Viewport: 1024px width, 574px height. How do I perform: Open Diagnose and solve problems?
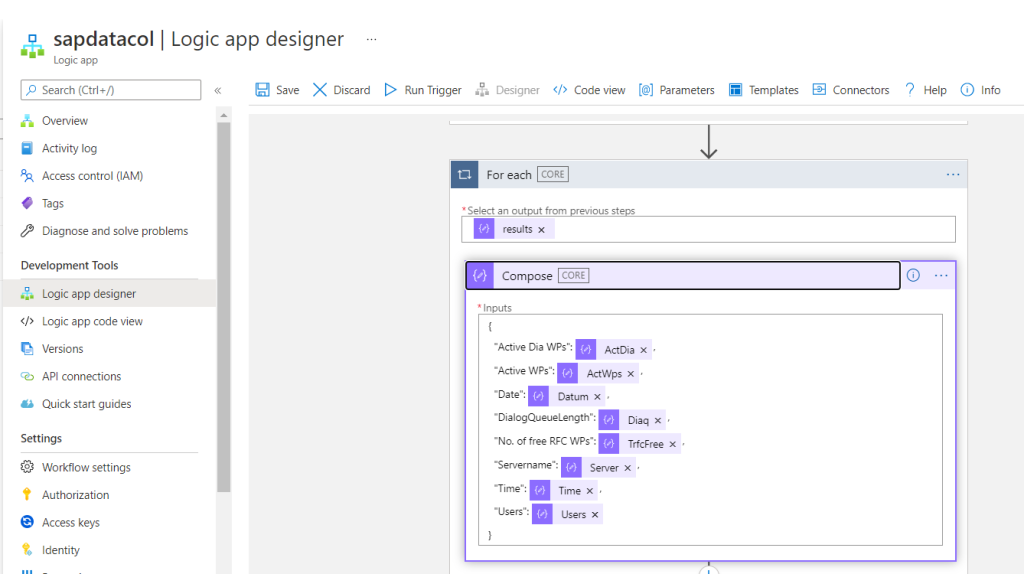[115, 231]
